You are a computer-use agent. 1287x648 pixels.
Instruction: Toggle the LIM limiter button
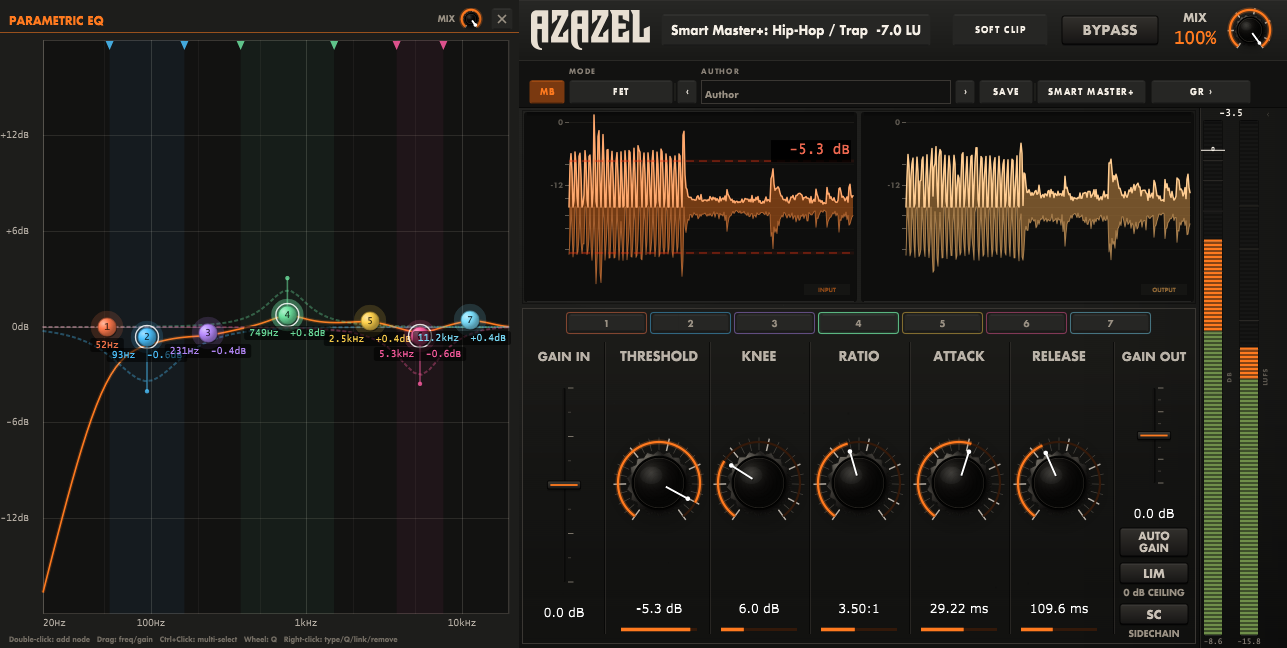point(1153,574)
